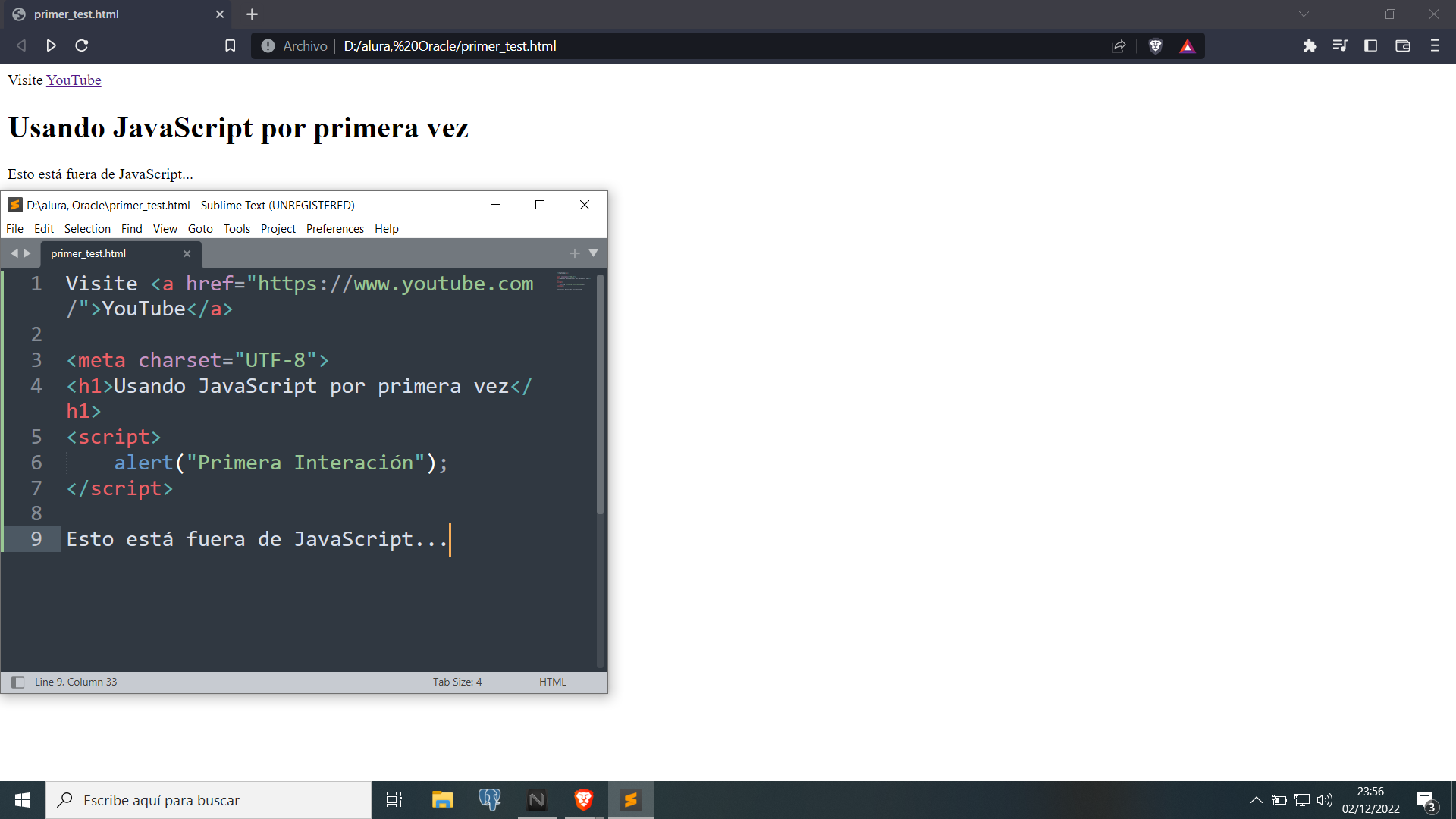Screen dimensions: 1456x819
Task: Toggle the browser sidebar panel
Action: coord(1370,45)
